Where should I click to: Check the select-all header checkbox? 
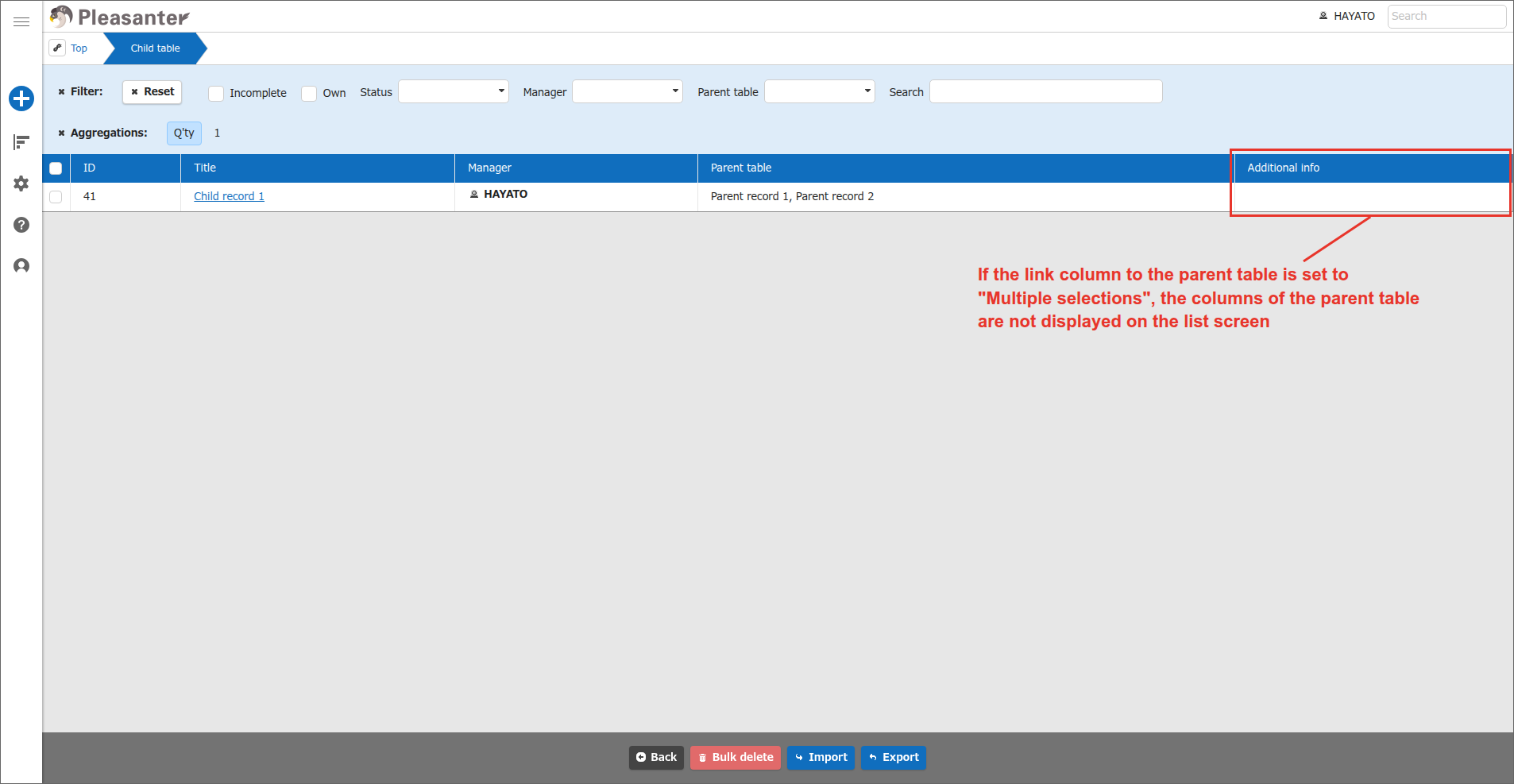[x=56, y=168]
